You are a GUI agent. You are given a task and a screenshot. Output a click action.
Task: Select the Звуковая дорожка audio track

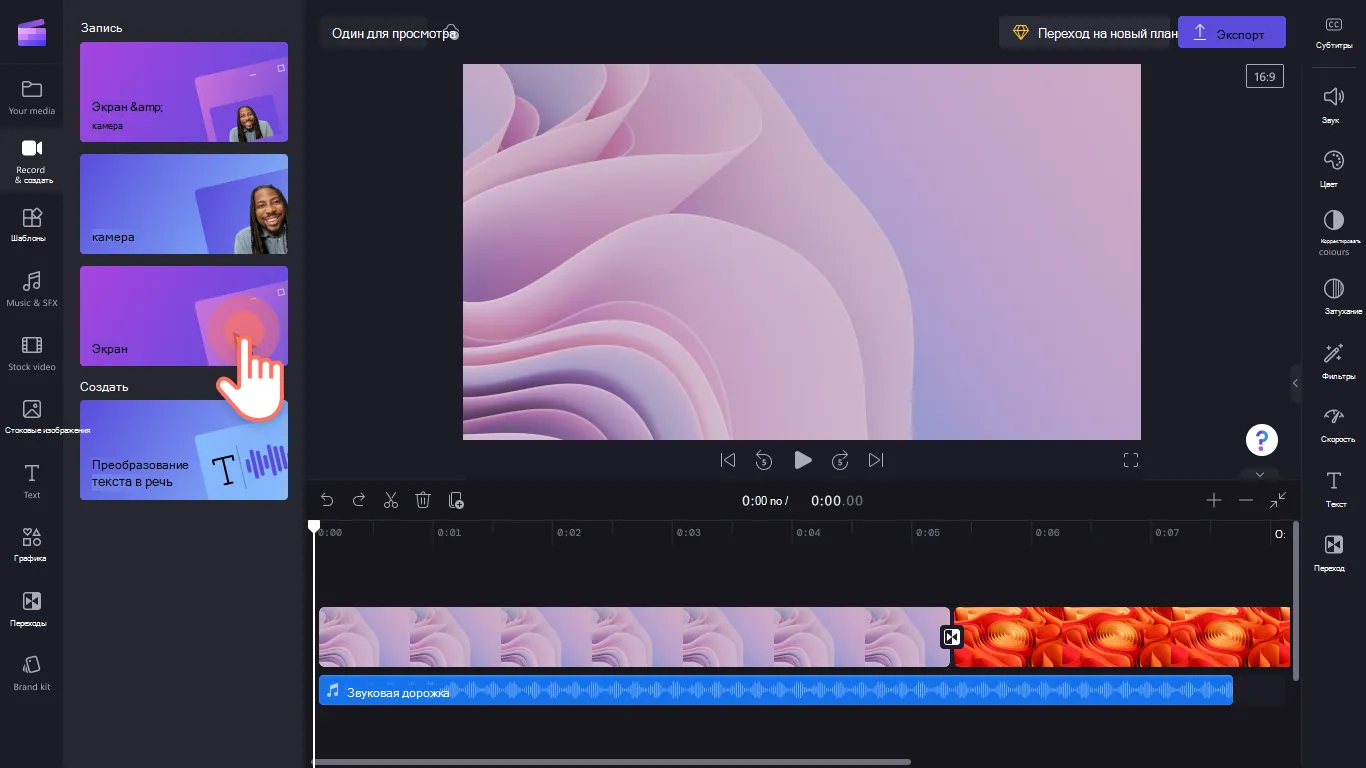coord(776,690)
